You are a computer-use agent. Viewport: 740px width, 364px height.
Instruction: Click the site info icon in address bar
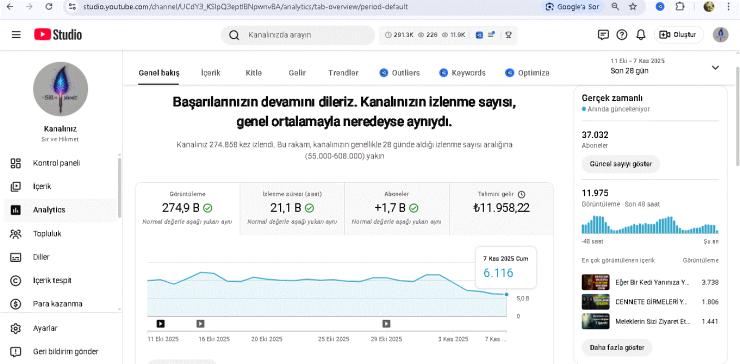[72, 7]
